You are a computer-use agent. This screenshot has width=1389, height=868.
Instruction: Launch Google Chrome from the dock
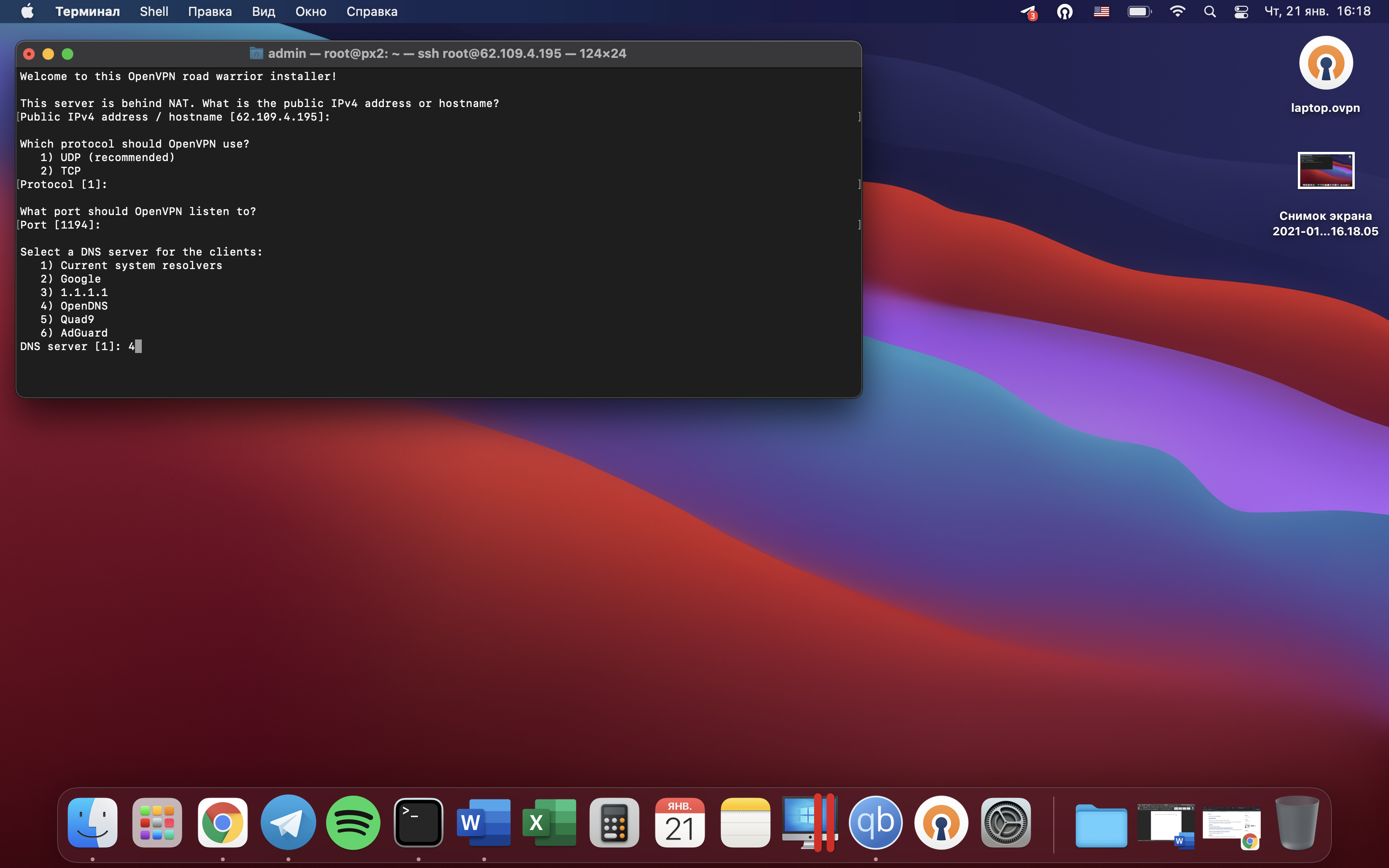[x=223, y=823]
